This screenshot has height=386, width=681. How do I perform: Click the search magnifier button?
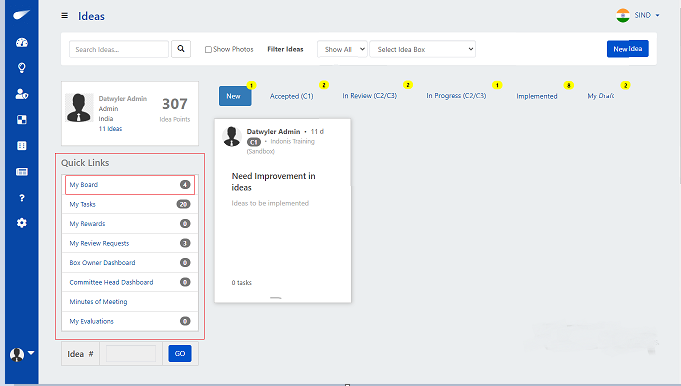click(x=181, y=49)
